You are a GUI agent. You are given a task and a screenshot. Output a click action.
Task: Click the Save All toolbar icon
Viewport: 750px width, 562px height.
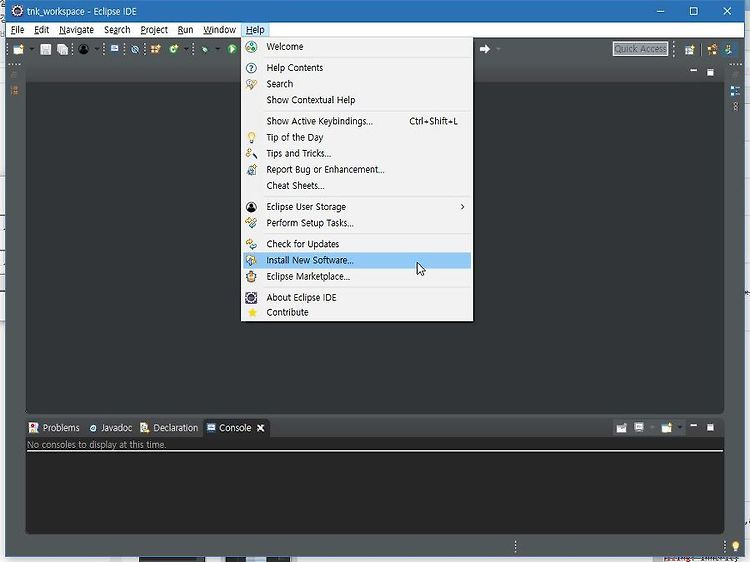point(63,49)
